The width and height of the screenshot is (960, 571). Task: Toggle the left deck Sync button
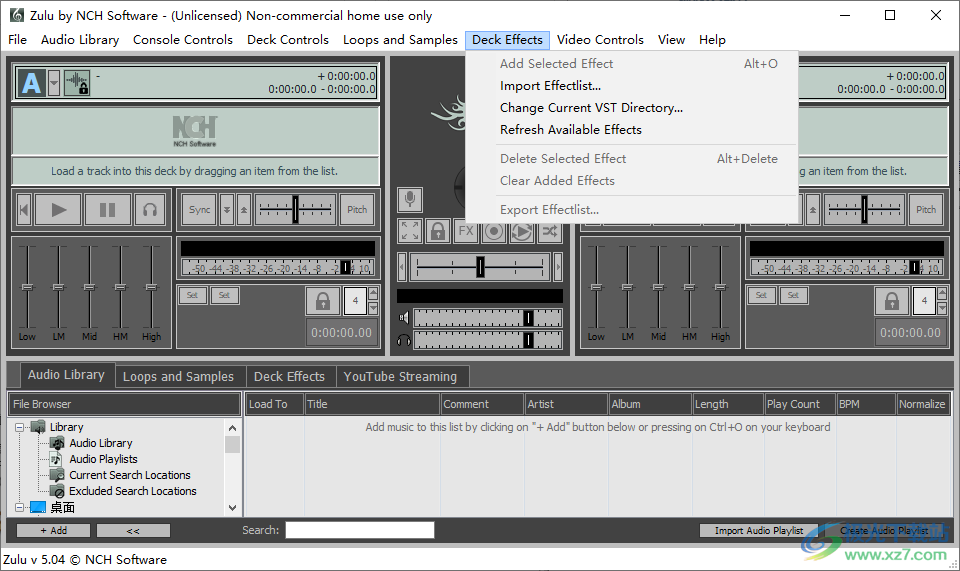coord(200,210)
